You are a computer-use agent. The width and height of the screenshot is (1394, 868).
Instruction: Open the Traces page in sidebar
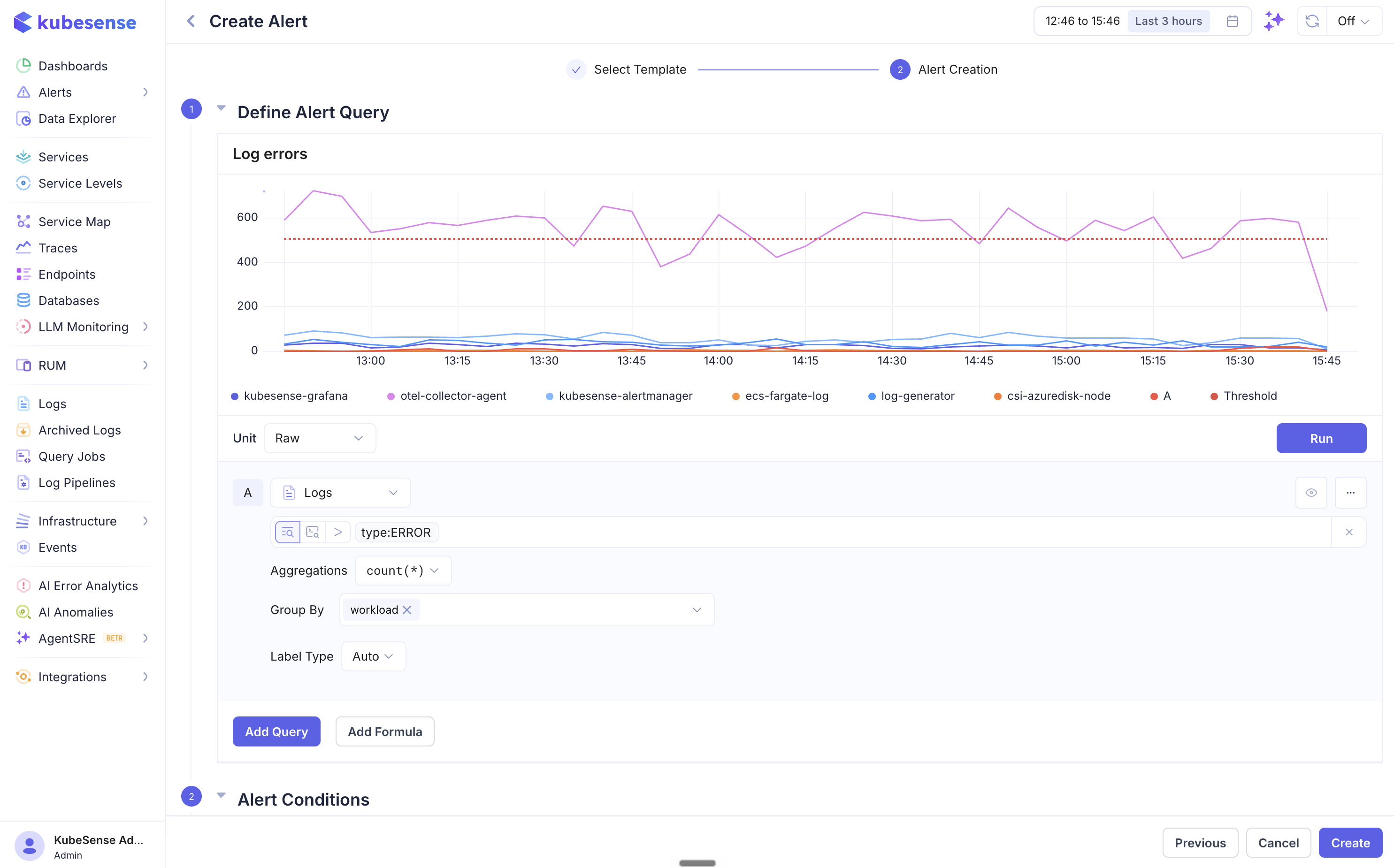57,248
